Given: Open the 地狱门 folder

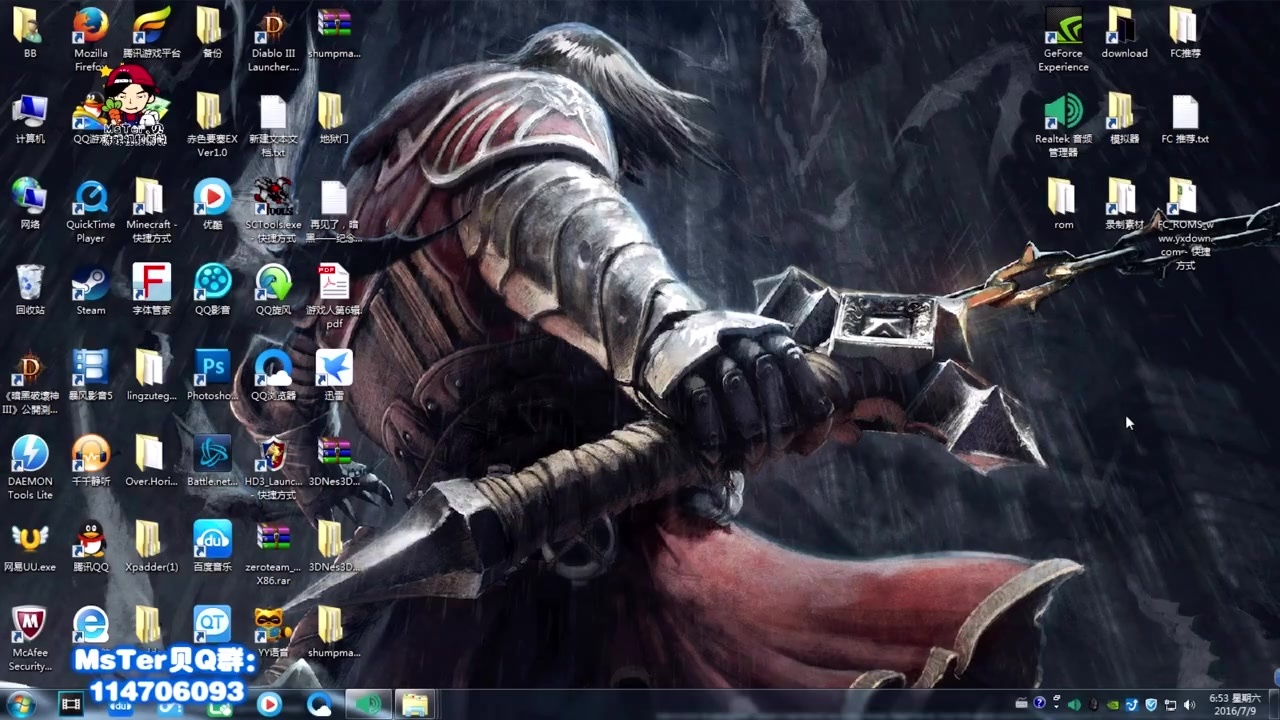Looking at the screenshot, I should (334, 118).
